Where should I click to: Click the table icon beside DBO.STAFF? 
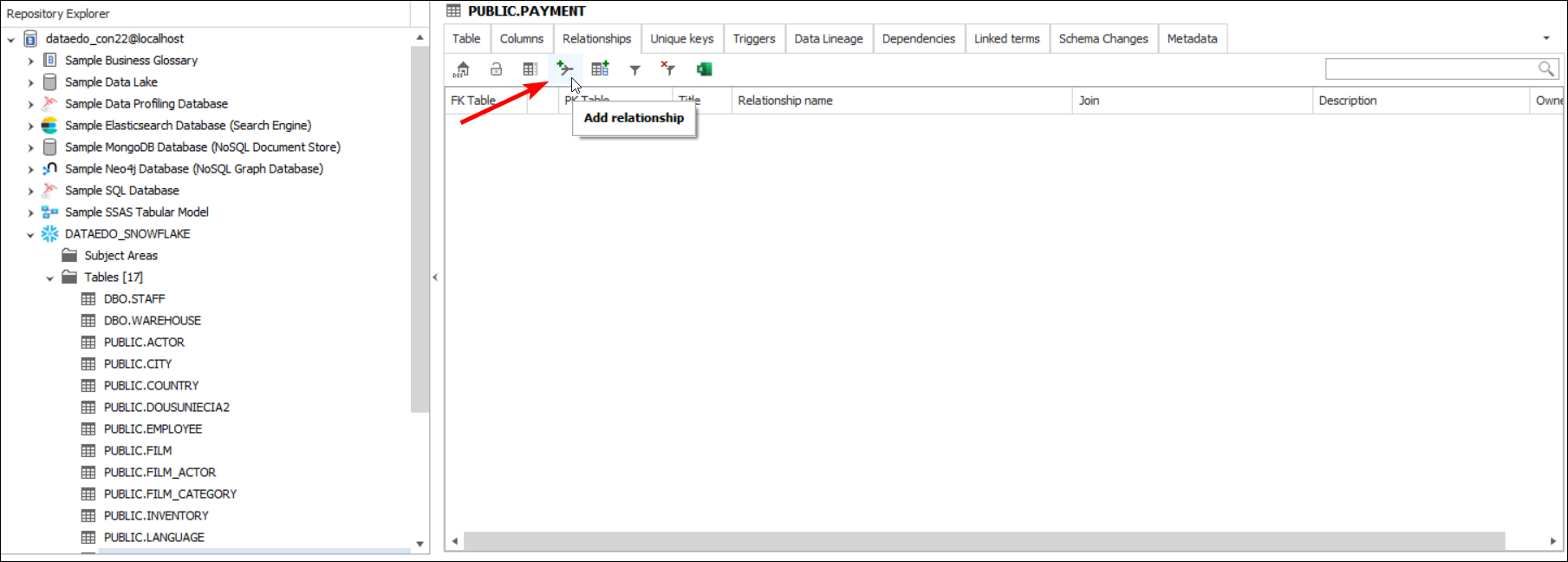[88, 298]
